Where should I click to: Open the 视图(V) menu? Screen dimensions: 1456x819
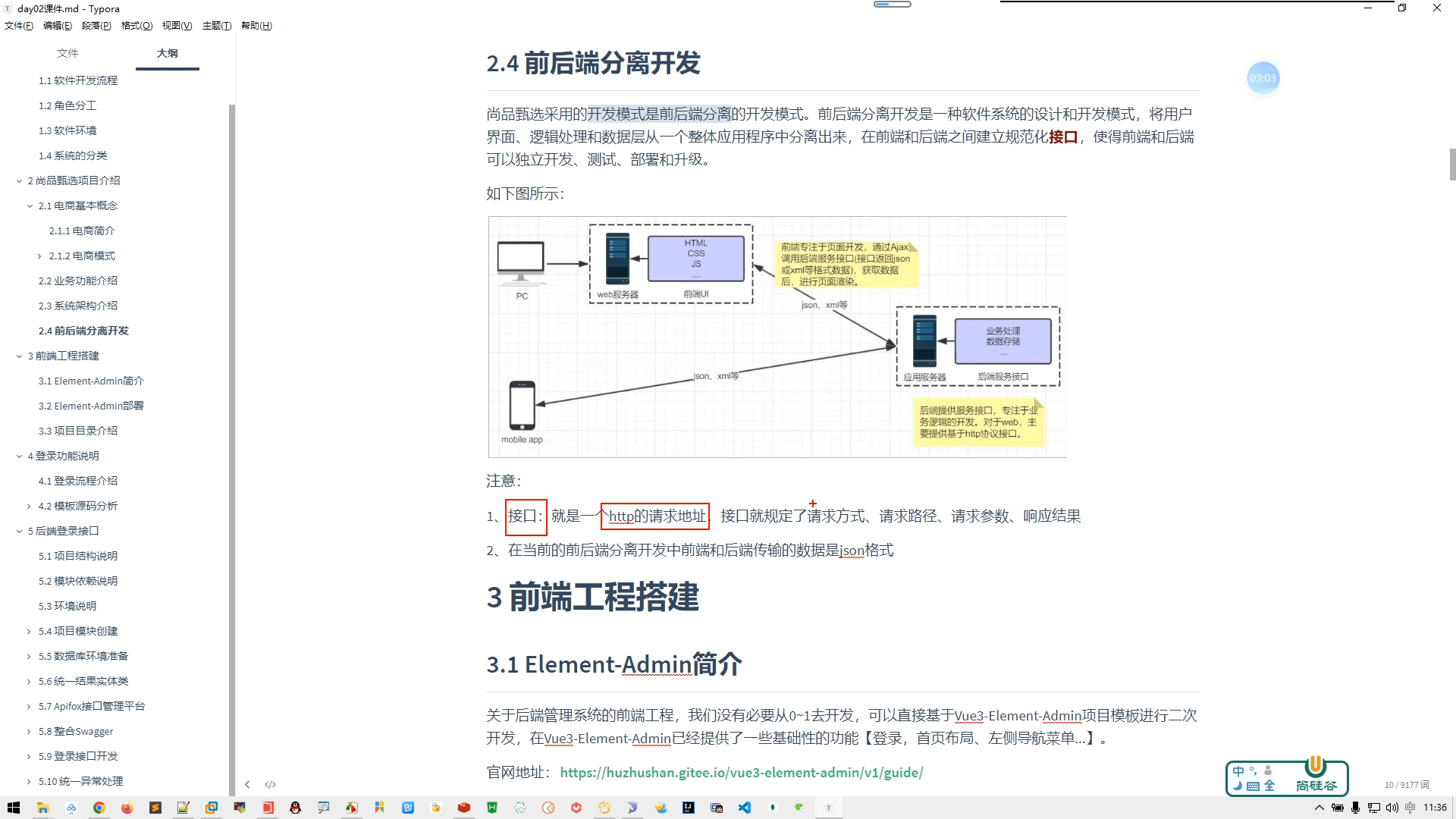pyautogui.click(x=177, y=26)
